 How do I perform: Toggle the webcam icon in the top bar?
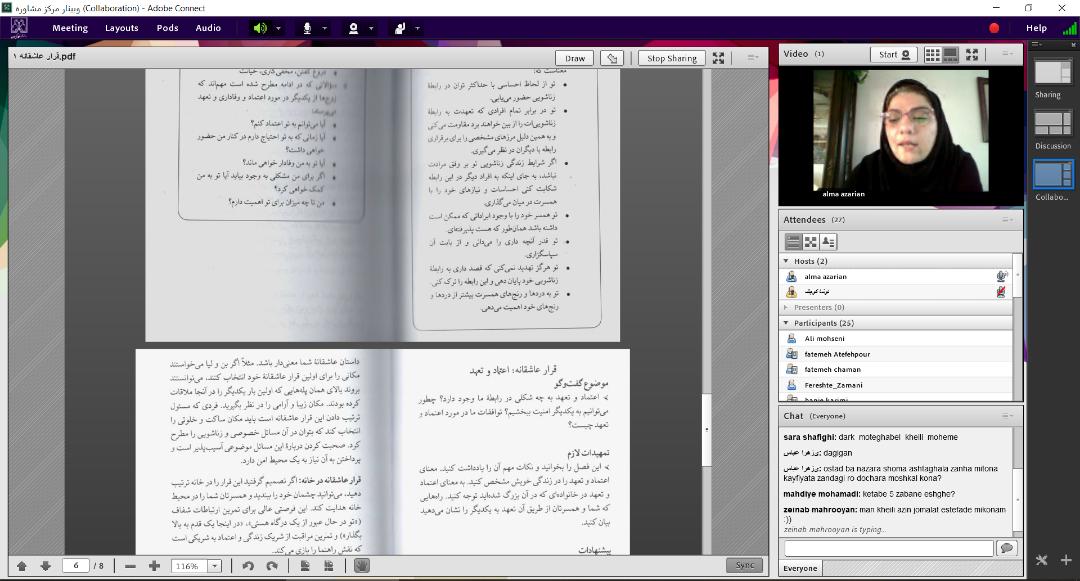tap(353, 28)
